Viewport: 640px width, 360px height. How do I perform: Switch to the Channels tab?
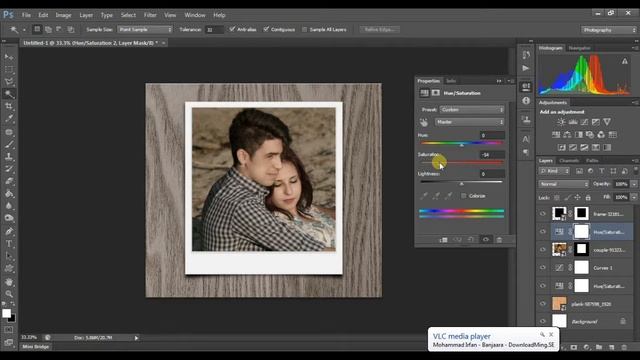(x=569, y=161)
